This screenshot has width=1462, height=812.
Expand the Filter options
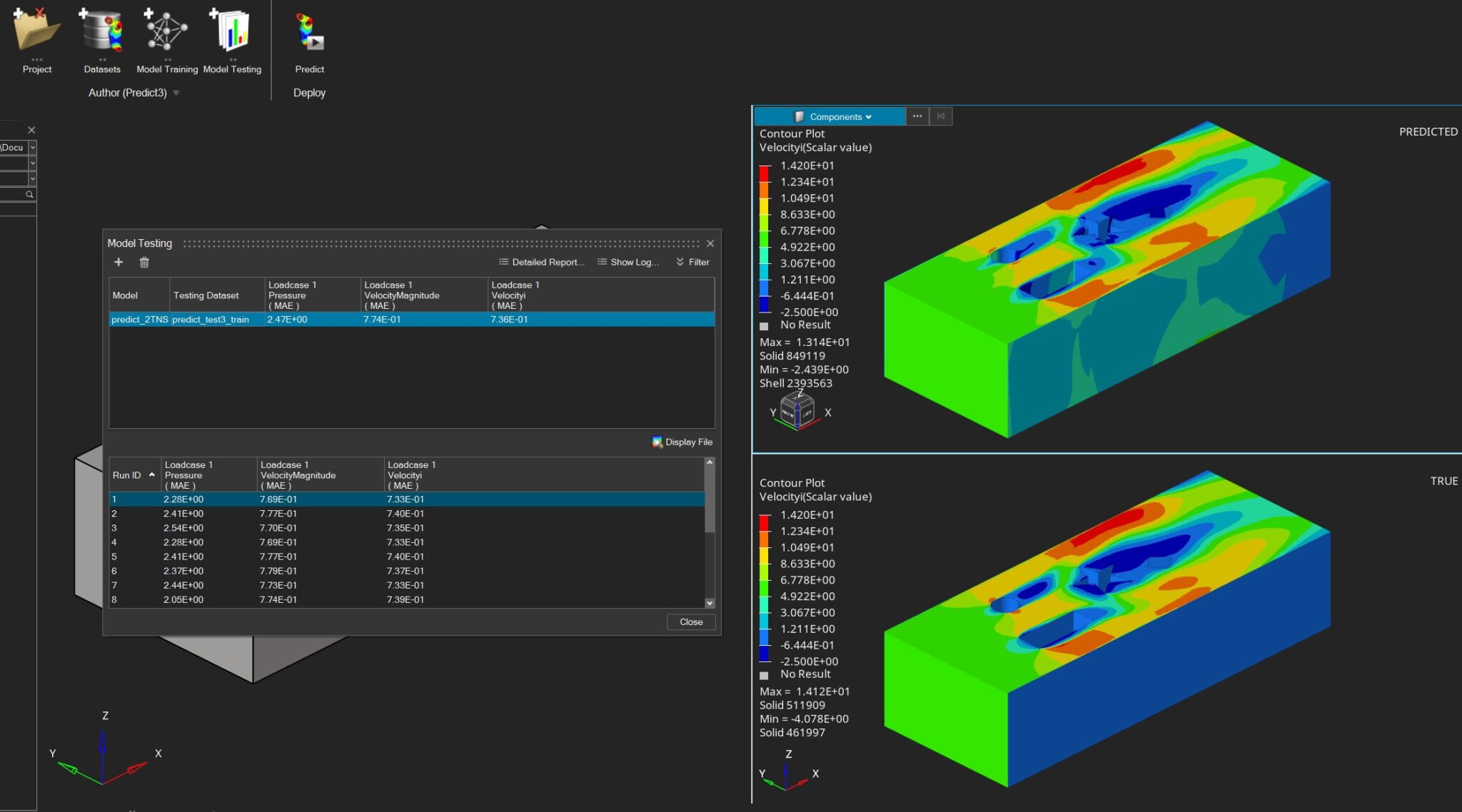click(x=692, y=263)
